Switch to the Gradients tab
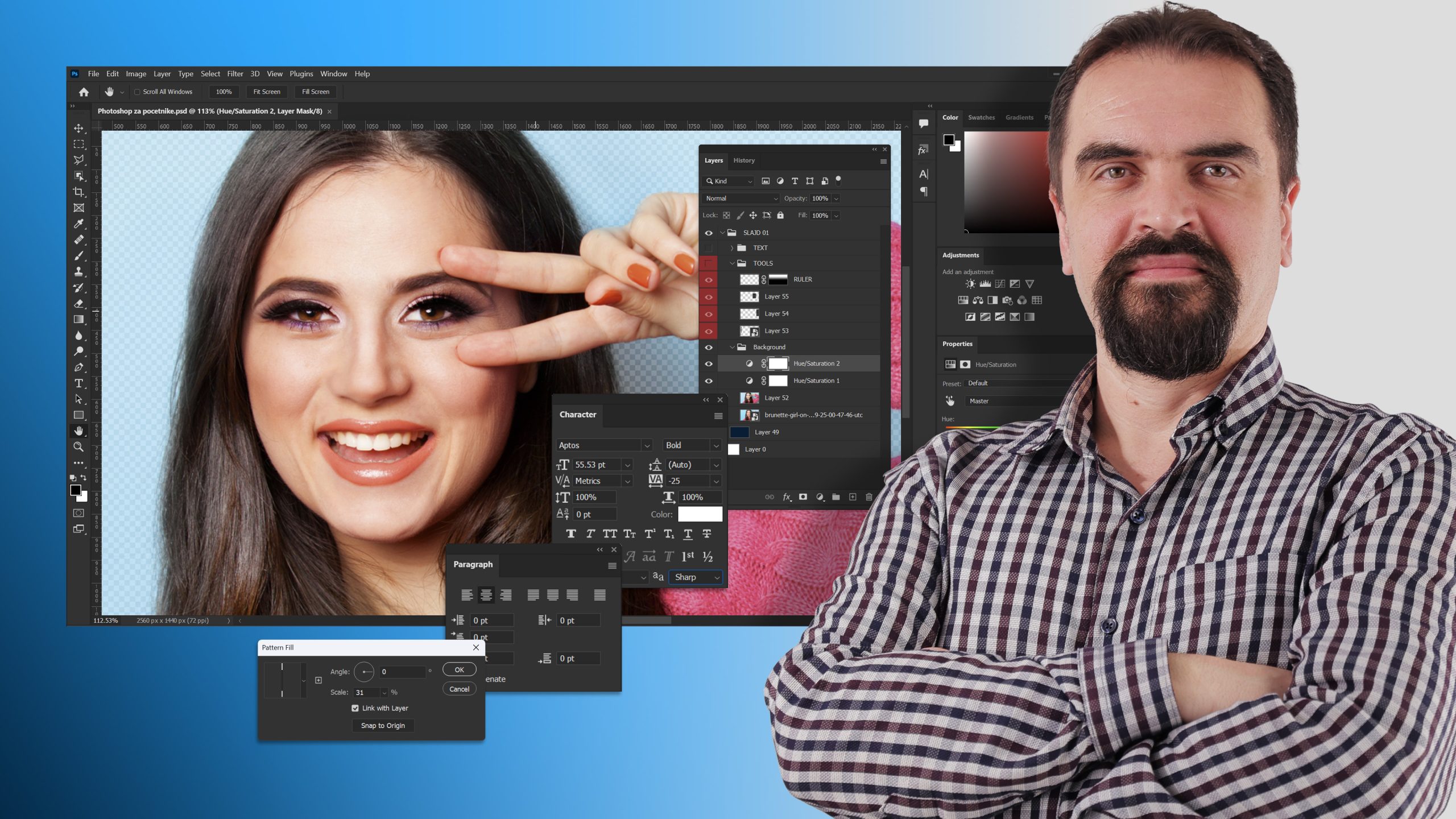 [1019, 117]
